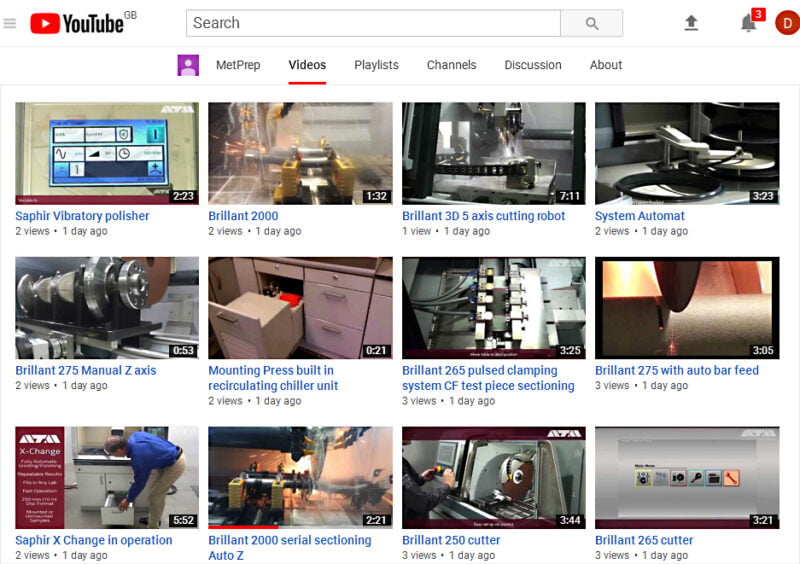Screen dimensions: 800x564
Task: Switch to the MetPrep home tab
Action: pyautogui.click(x=238, y=65)
